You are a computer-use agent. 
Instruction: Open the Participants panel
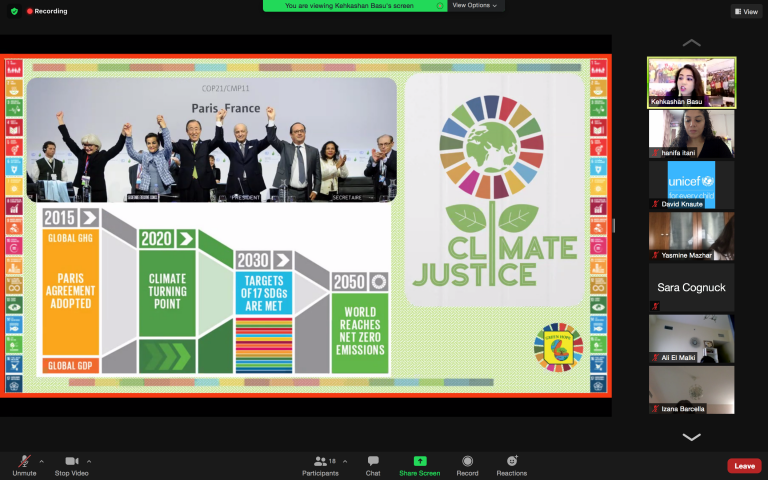pyautogui.click(x=322, y=462)
